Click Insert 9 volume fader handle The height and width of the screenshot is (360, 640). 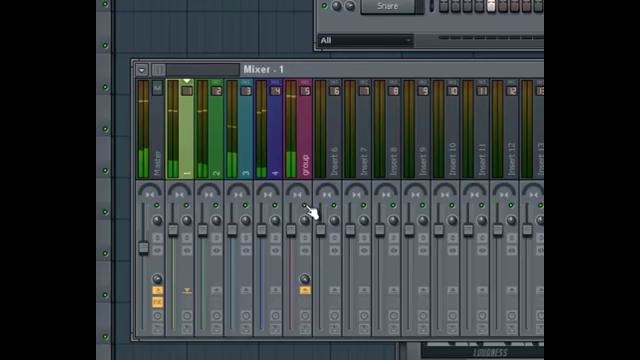[x=409, y=230]
